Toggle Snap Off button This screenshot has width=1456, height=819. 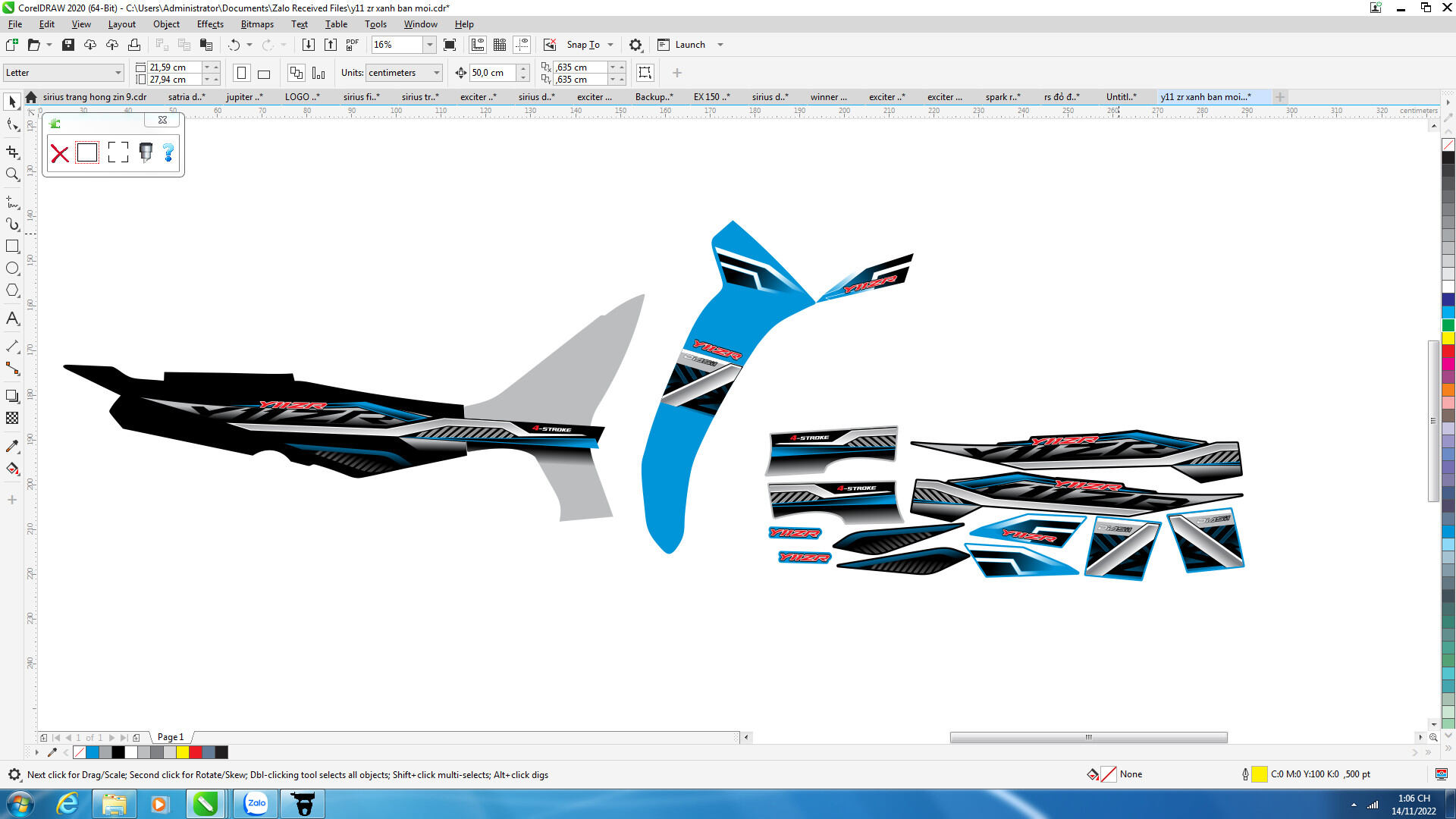coord(550,45)
